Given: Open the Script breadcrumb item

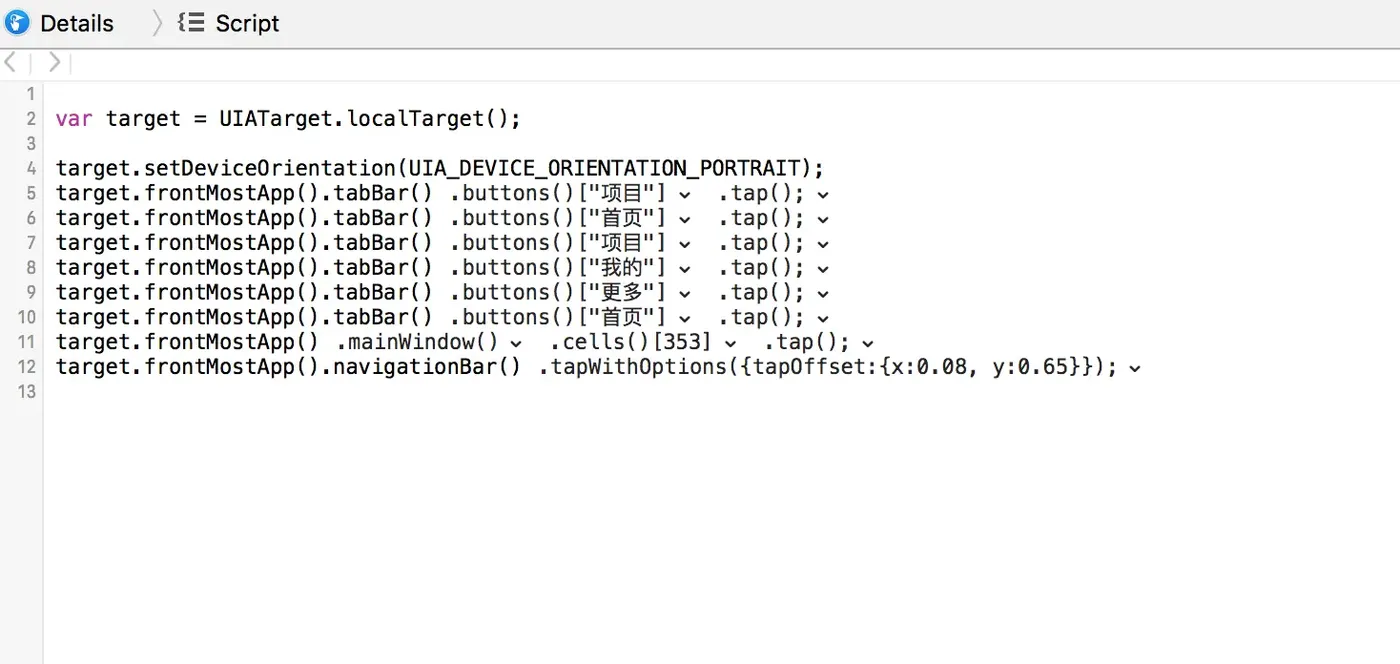Looking at the screenshot, I should (x=247, y=23).
